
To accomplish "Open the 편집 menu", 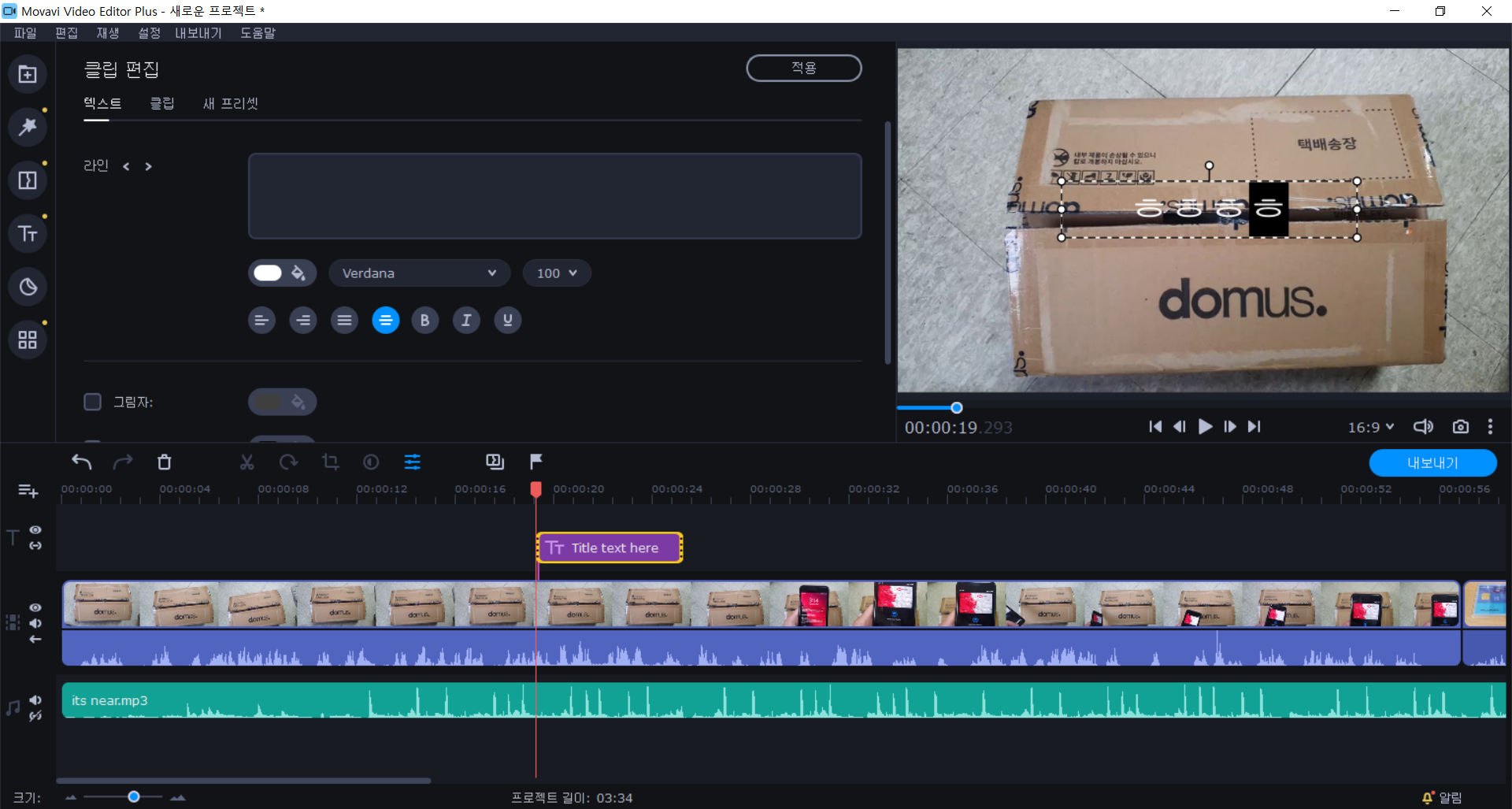I will pyautogui.click(x=66, y=33).
